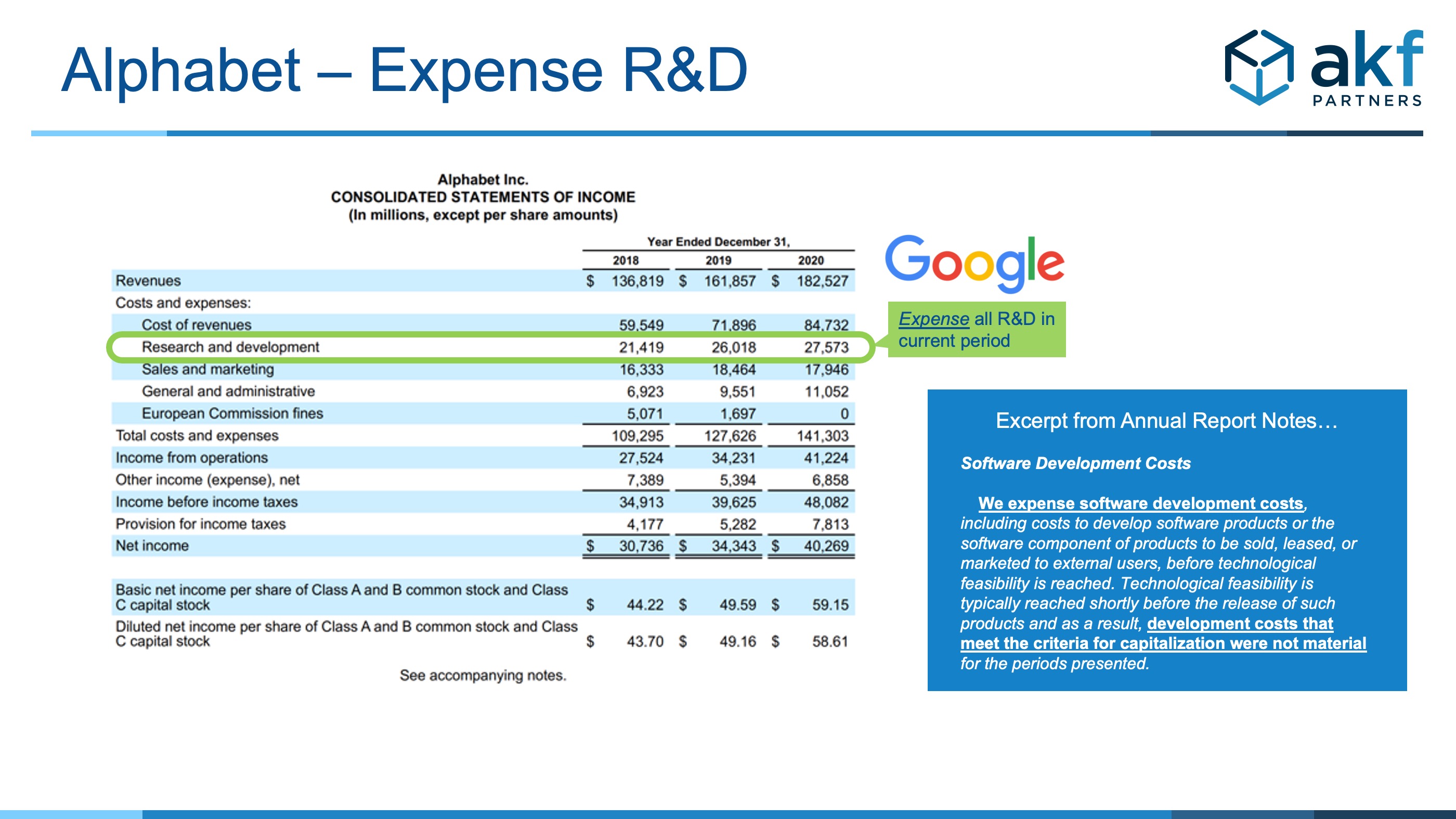Viewport: 1456px width, 819px height.
Task: Click diluted EPS value 43.70
Action: click(644, 642)
